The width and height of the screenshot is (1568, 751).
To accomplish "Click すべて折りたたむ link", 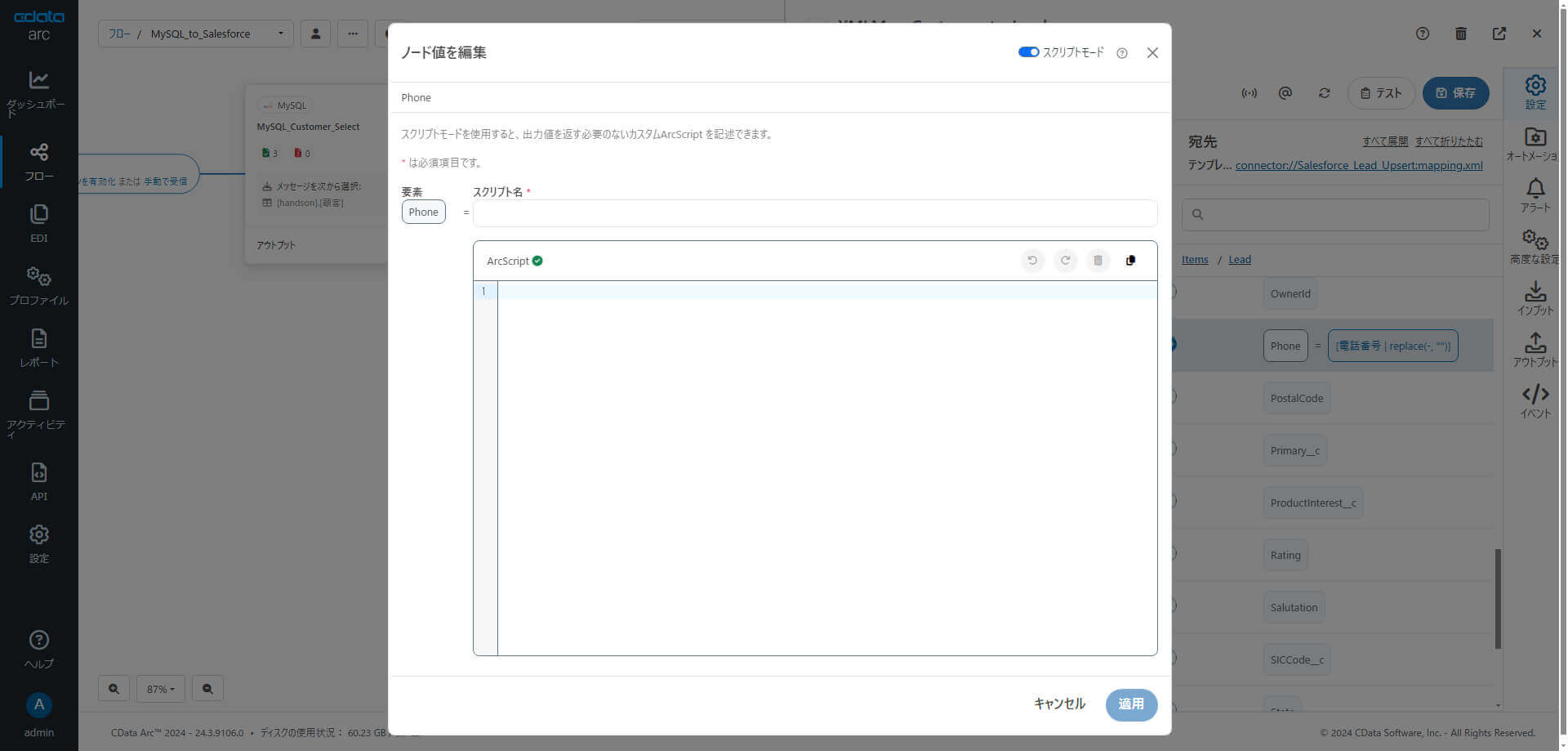I will (x=1449, y=141).
